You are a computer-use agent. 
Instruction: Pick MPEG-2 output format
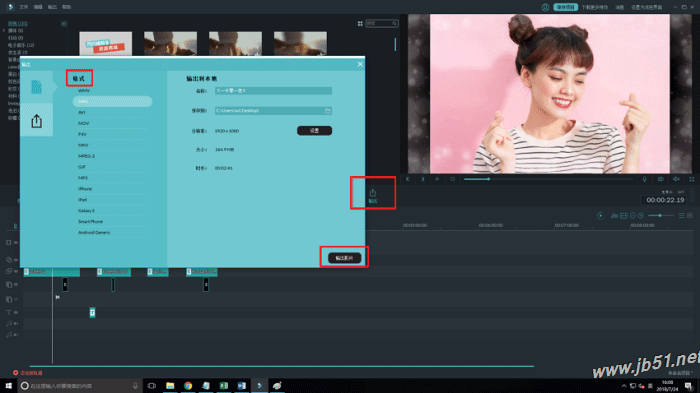tap(87, 156)
